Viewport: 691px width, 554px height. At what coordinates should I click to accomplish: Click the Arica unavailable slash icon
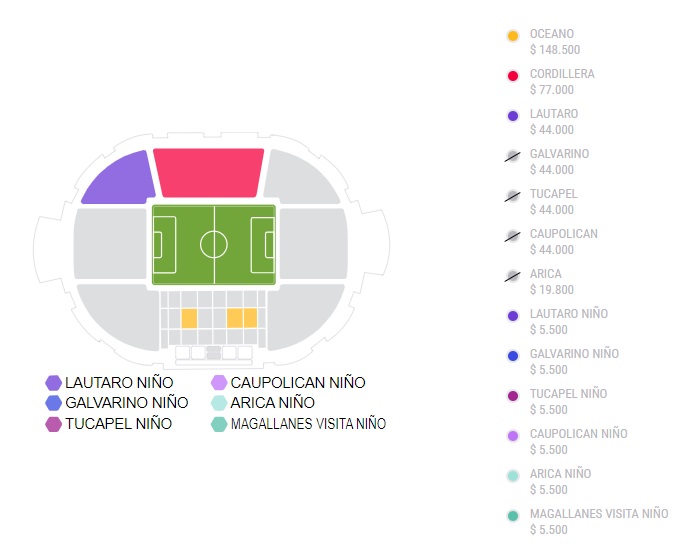point(513,276)
